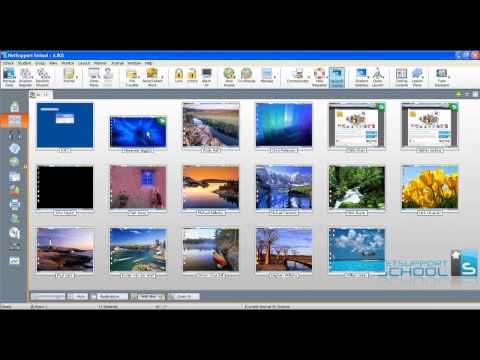This screenshot has width=480, height=360.
Task: Click the Co-Browse globe icon
Action: [x=247, y=75]
